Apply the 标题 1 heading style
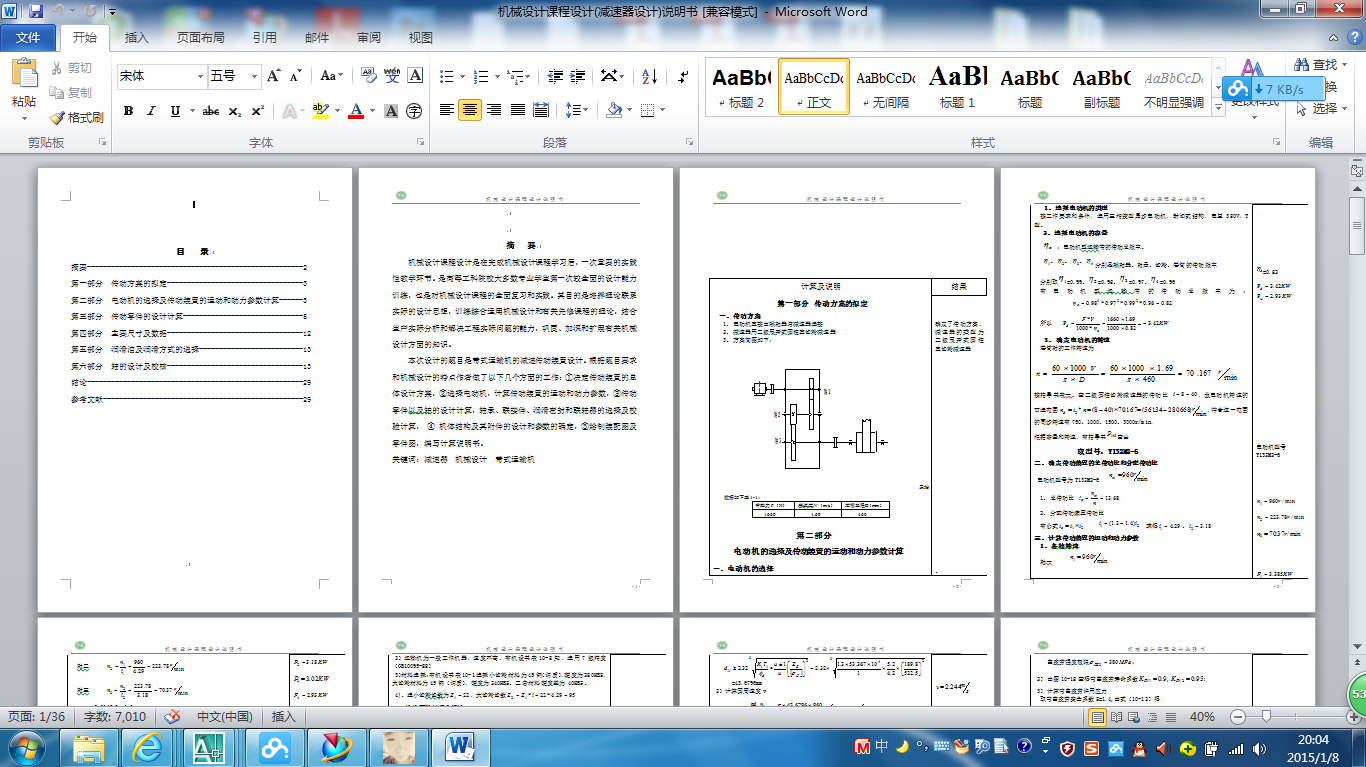Viewport: 1366px width, 767px height. [x=957, y=86]
